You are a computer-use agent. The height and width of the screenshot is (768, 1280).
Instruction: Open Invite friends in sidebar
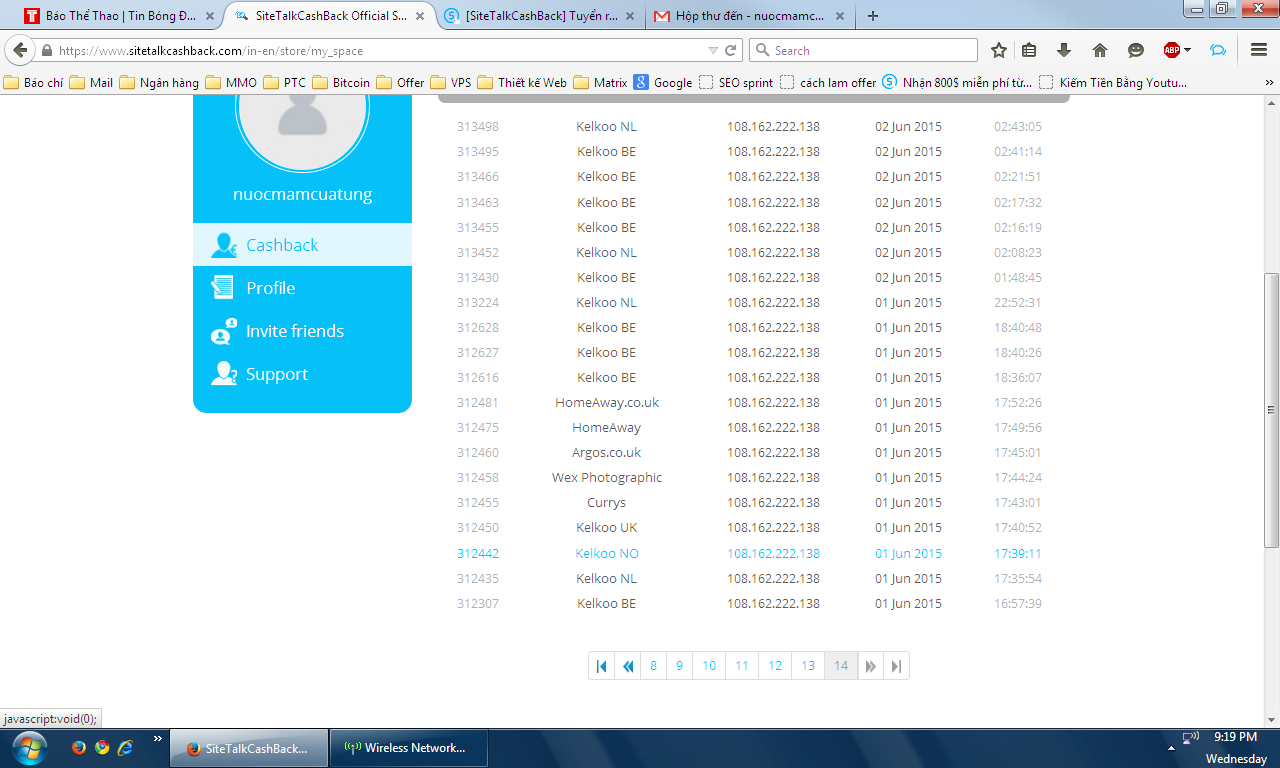(x=294, y=331)
